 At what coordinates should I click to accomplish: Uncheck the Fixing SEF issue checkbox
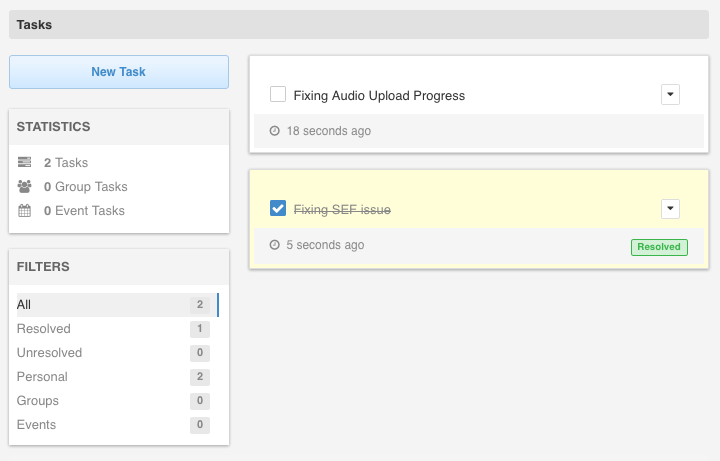coord(279,208)
